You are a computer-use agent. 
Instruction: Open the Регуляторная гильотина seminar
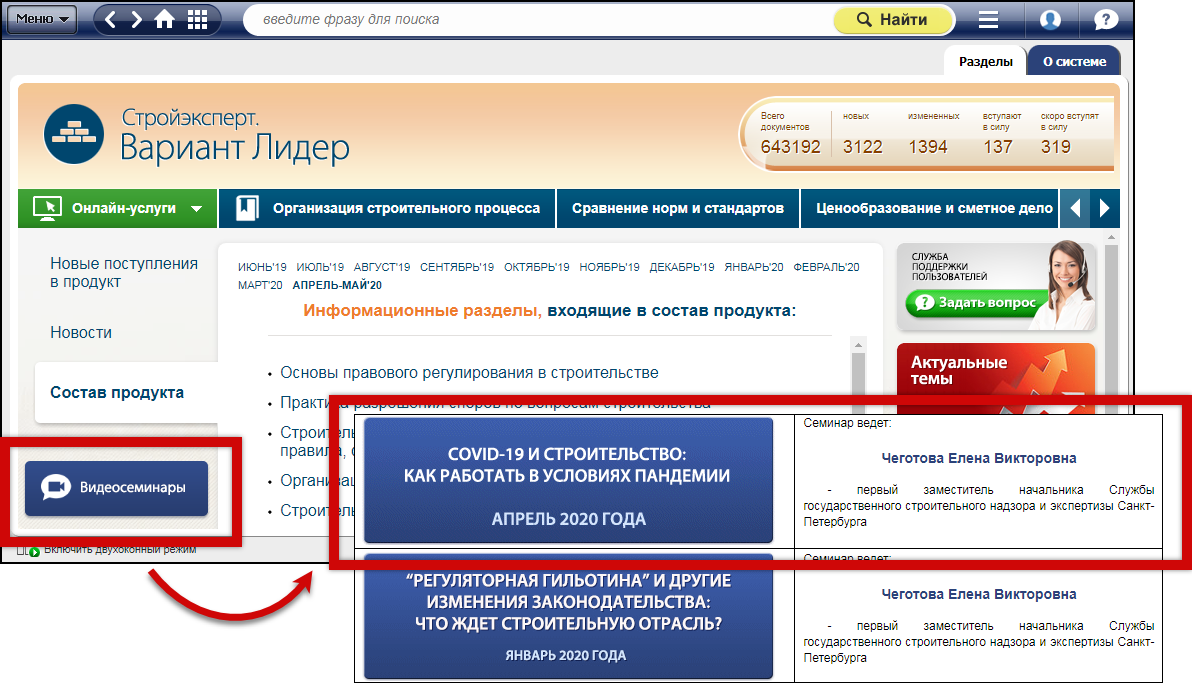click(568, 618)
